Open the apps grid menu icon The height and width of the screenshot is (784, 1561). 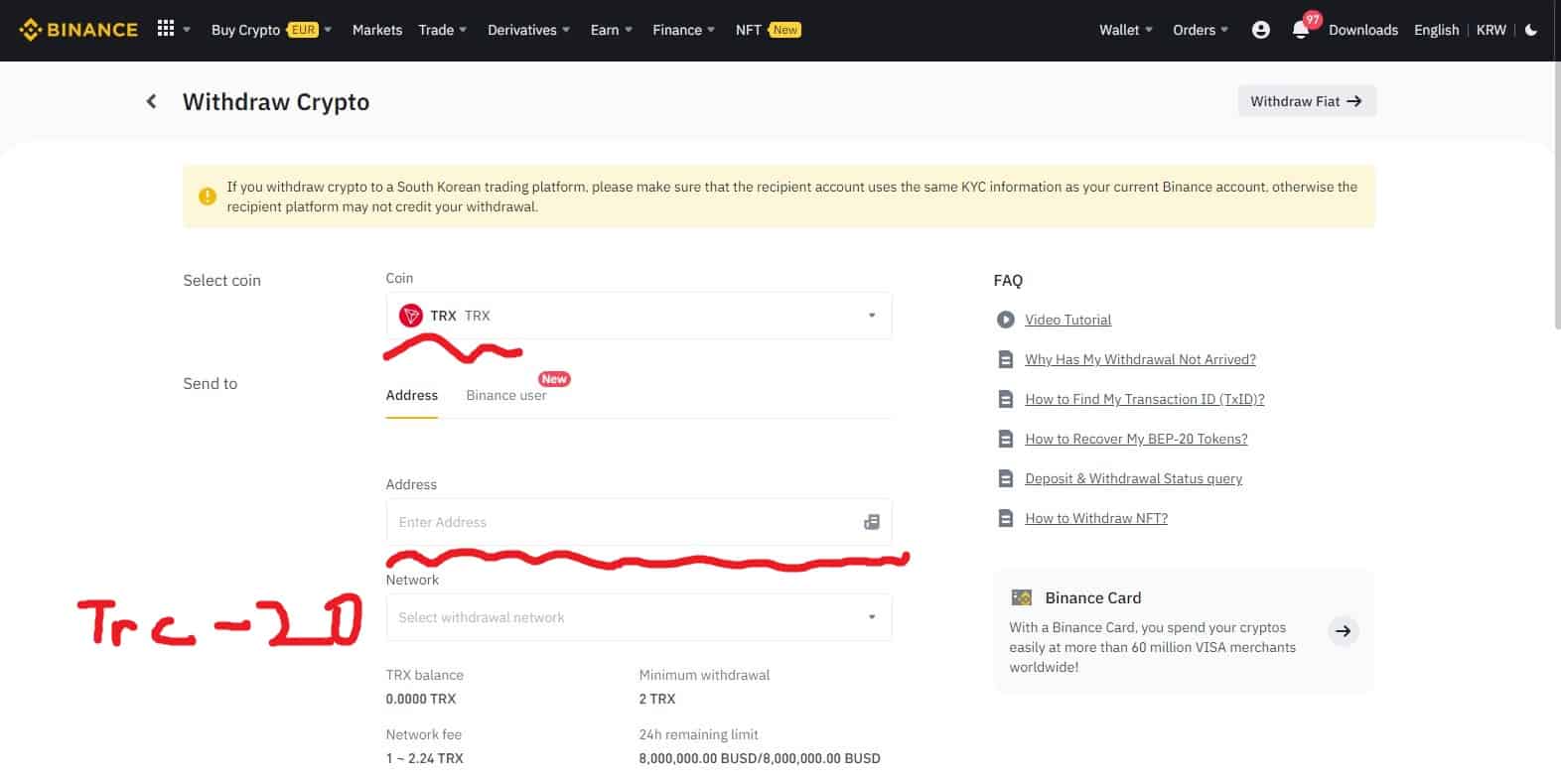click(166, 29)
